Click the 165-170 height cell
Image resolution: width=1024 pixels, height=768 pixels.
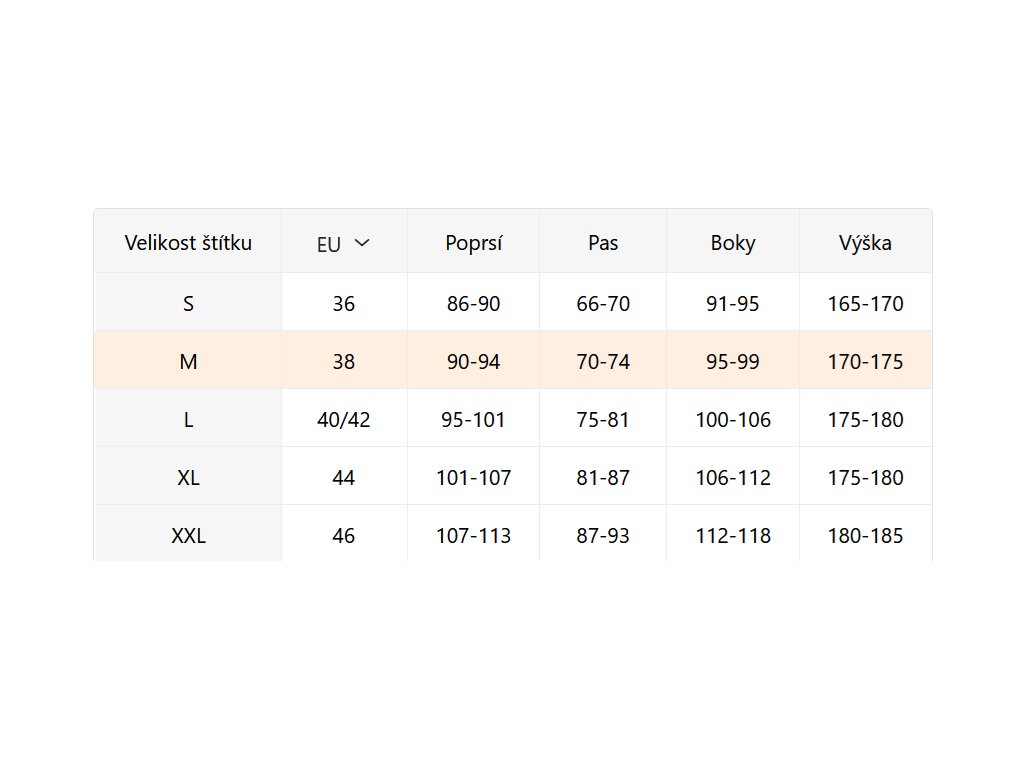(x=865, y=303)
